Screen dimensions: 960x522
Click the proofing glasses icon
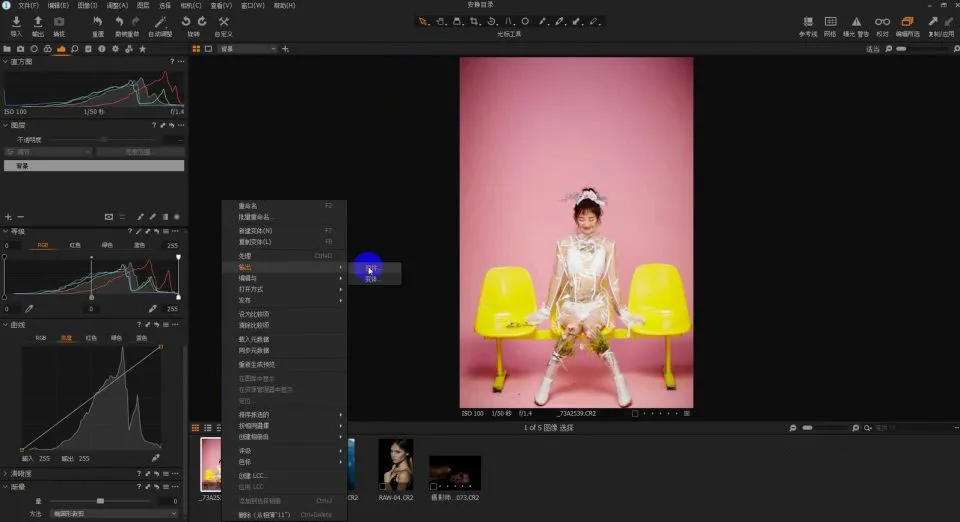(882, 22)
